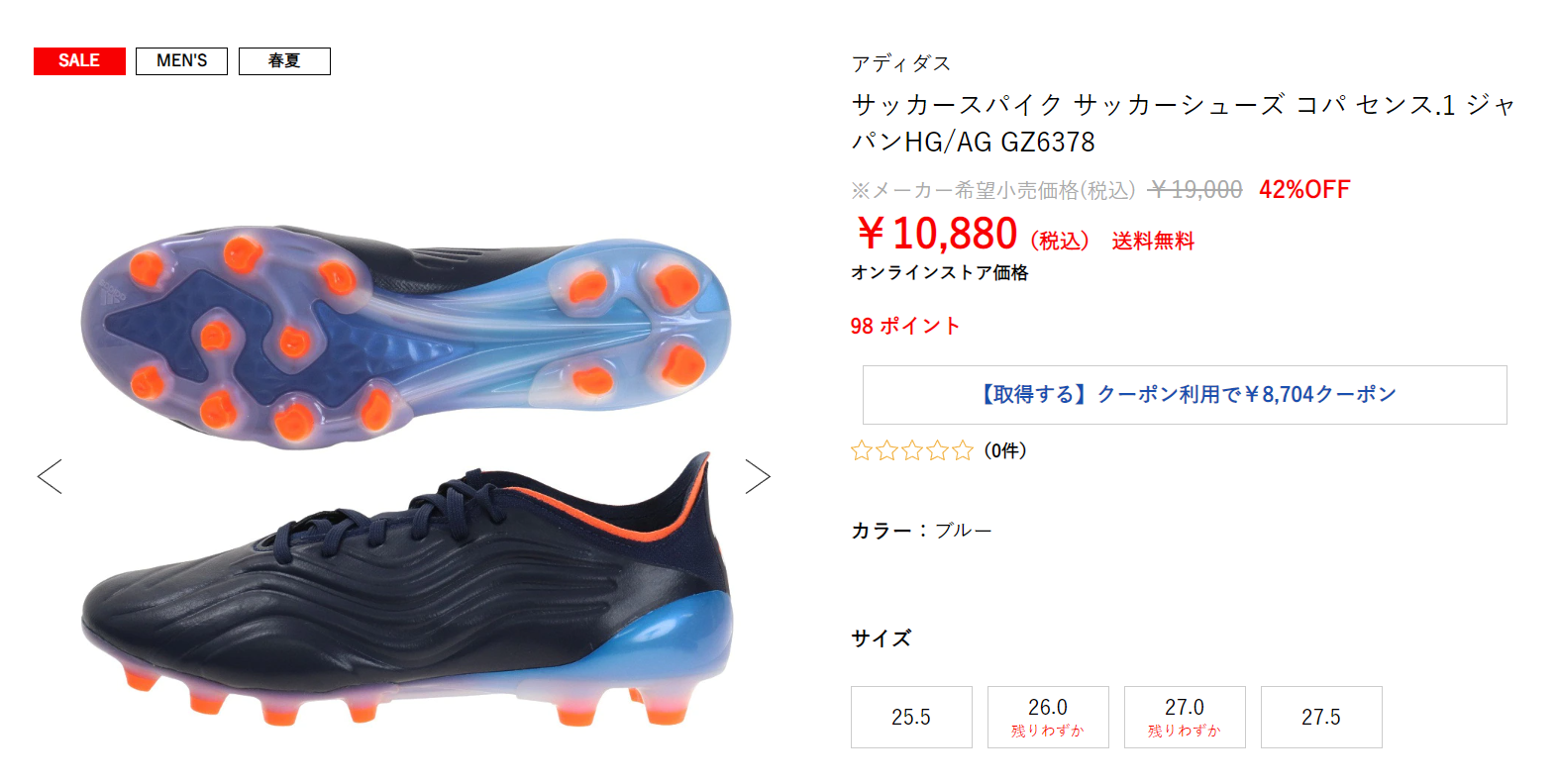Click the ¥10,880 sale price

pos(936,234)
